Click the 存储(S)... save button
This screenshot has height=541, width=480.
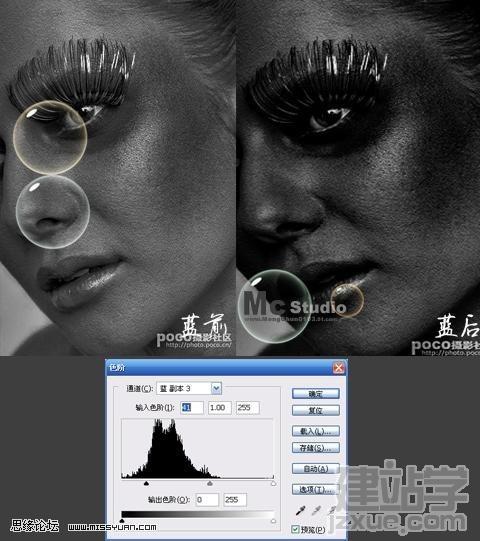pos(316,448)
